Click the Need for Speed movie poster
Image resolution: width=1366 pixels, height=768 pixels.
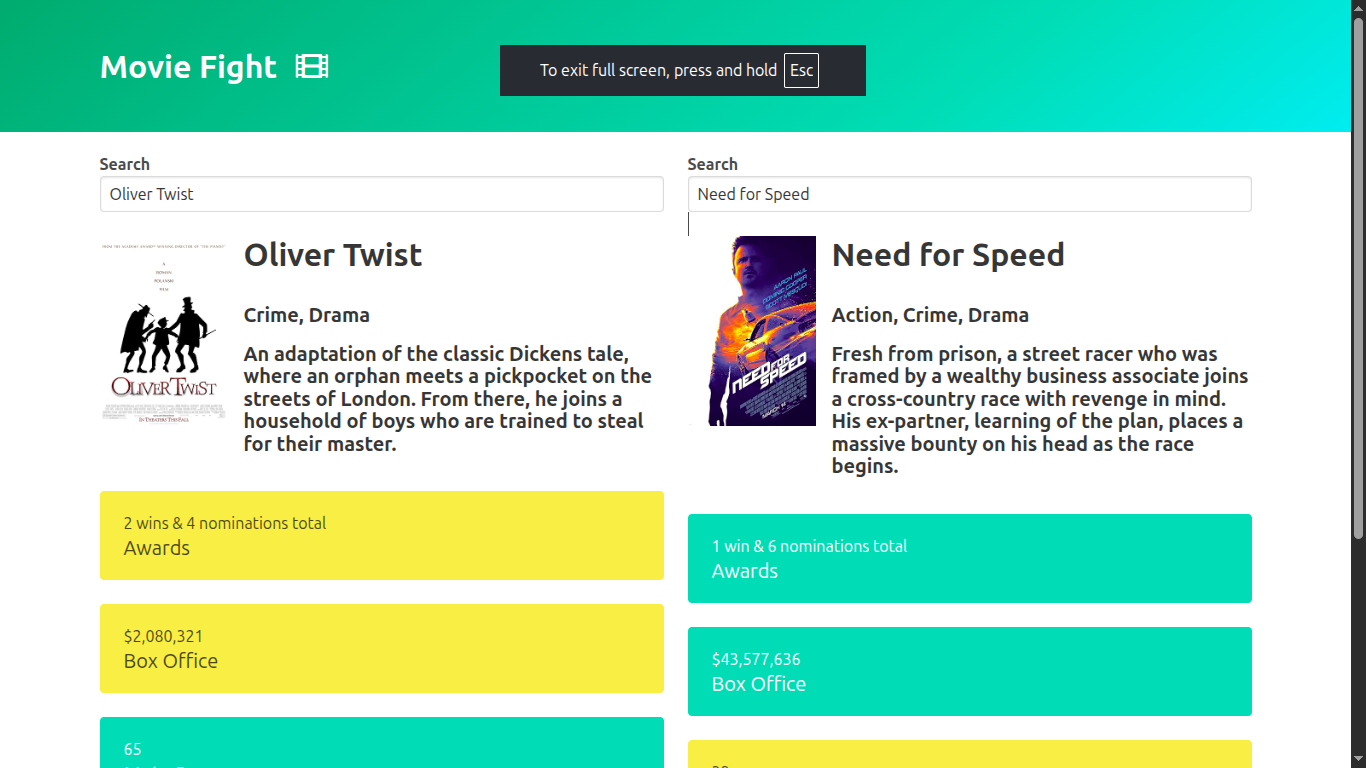pos(752,331)
